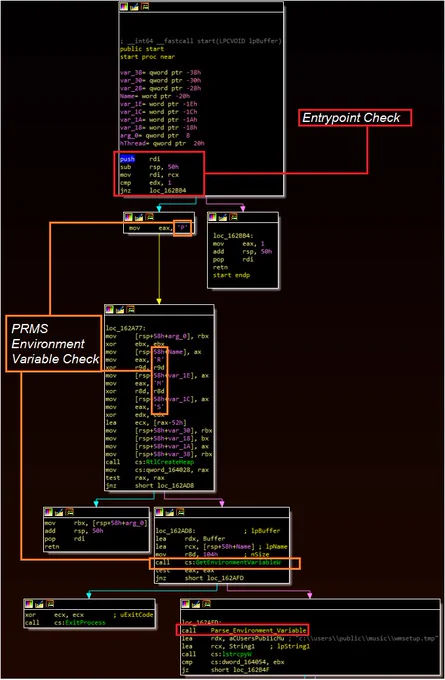Click the "call Parse_Environment_Variable" instruction
445x680 pixels.
pyautogui.click(x=244, y=630)
